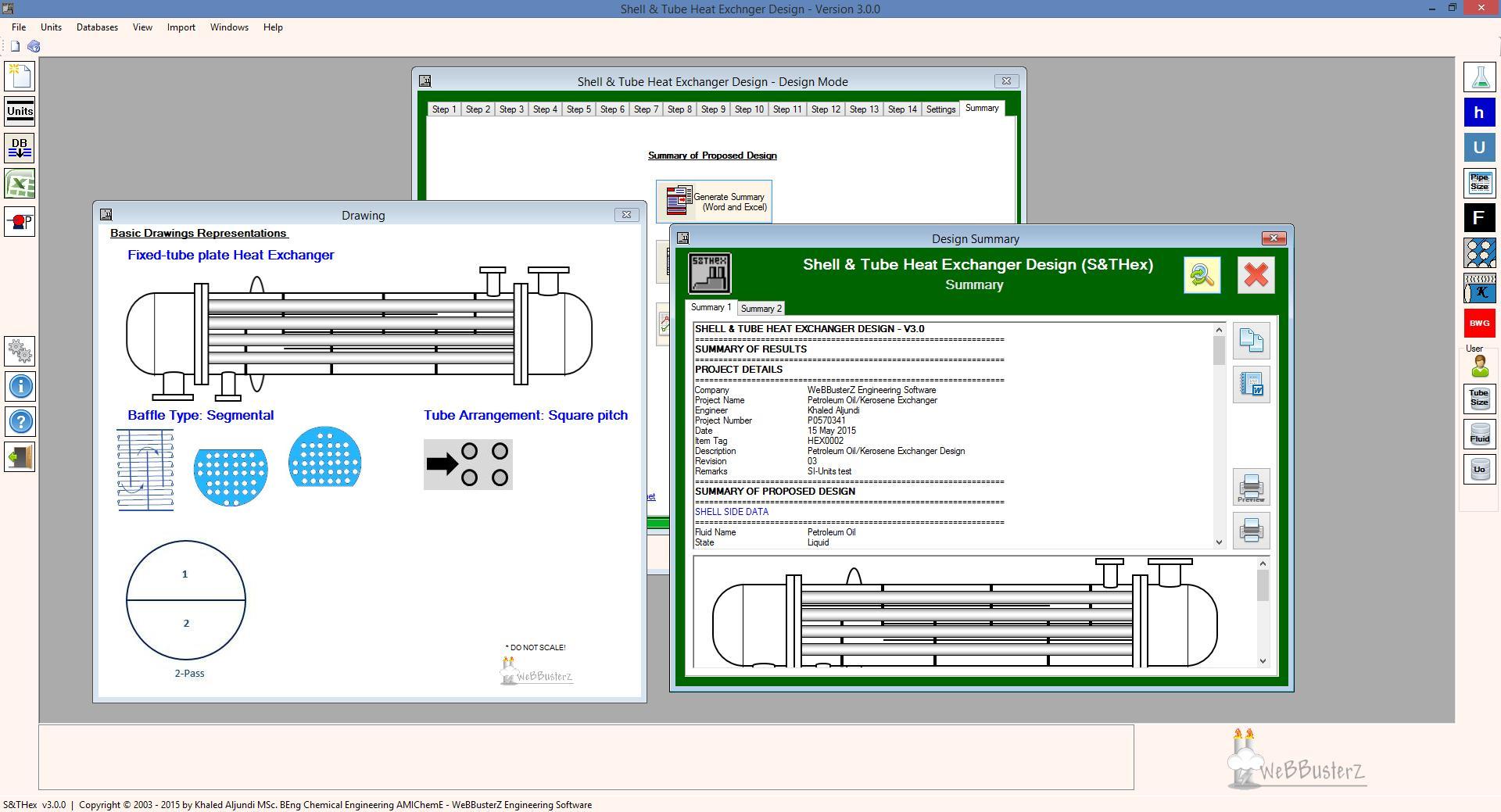Close the Design Mode window
1501x812 pixels.
click(1006, 80)
